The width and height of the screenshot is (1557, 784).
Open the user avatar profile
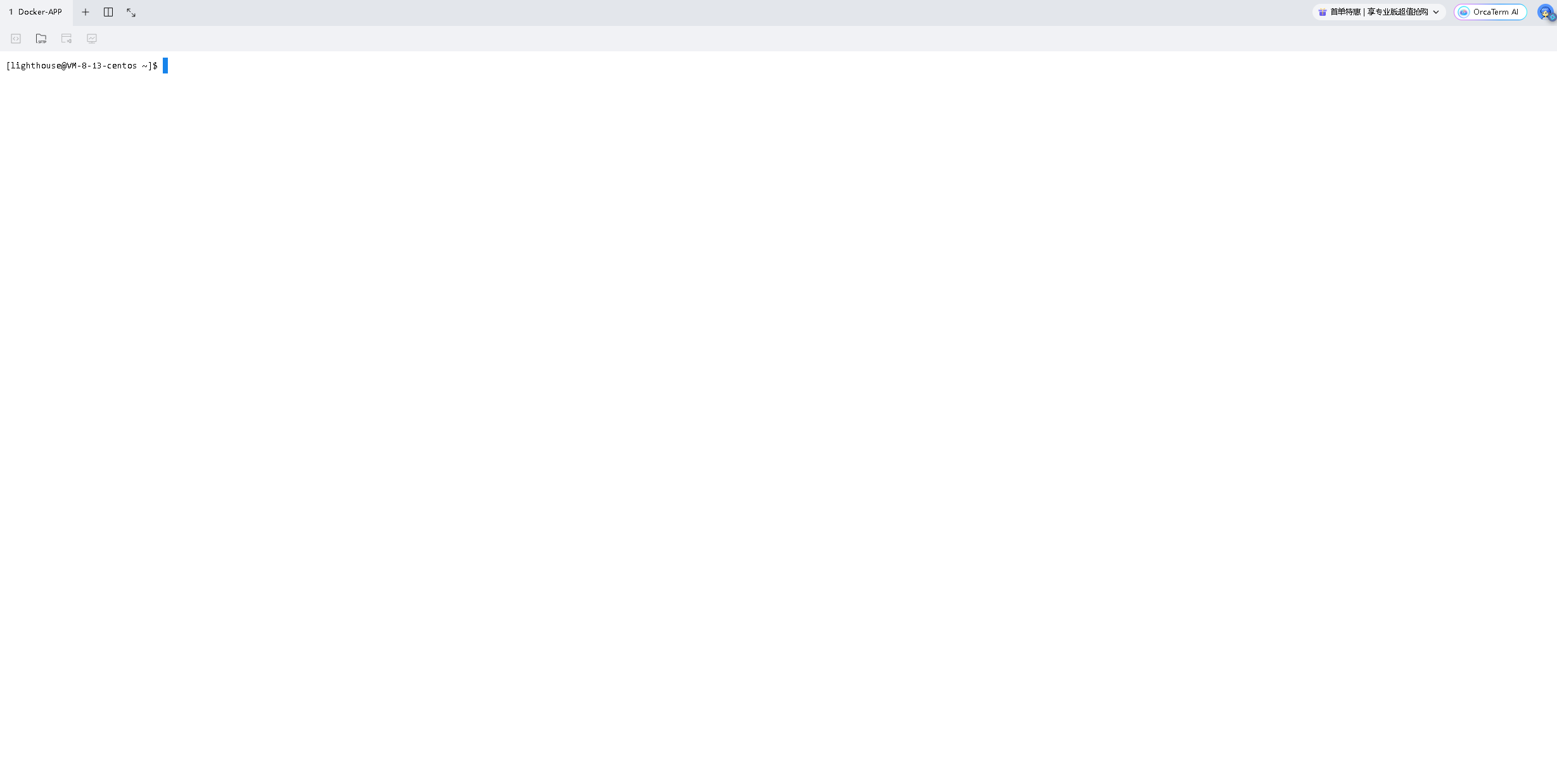[x=1545, y=12]
